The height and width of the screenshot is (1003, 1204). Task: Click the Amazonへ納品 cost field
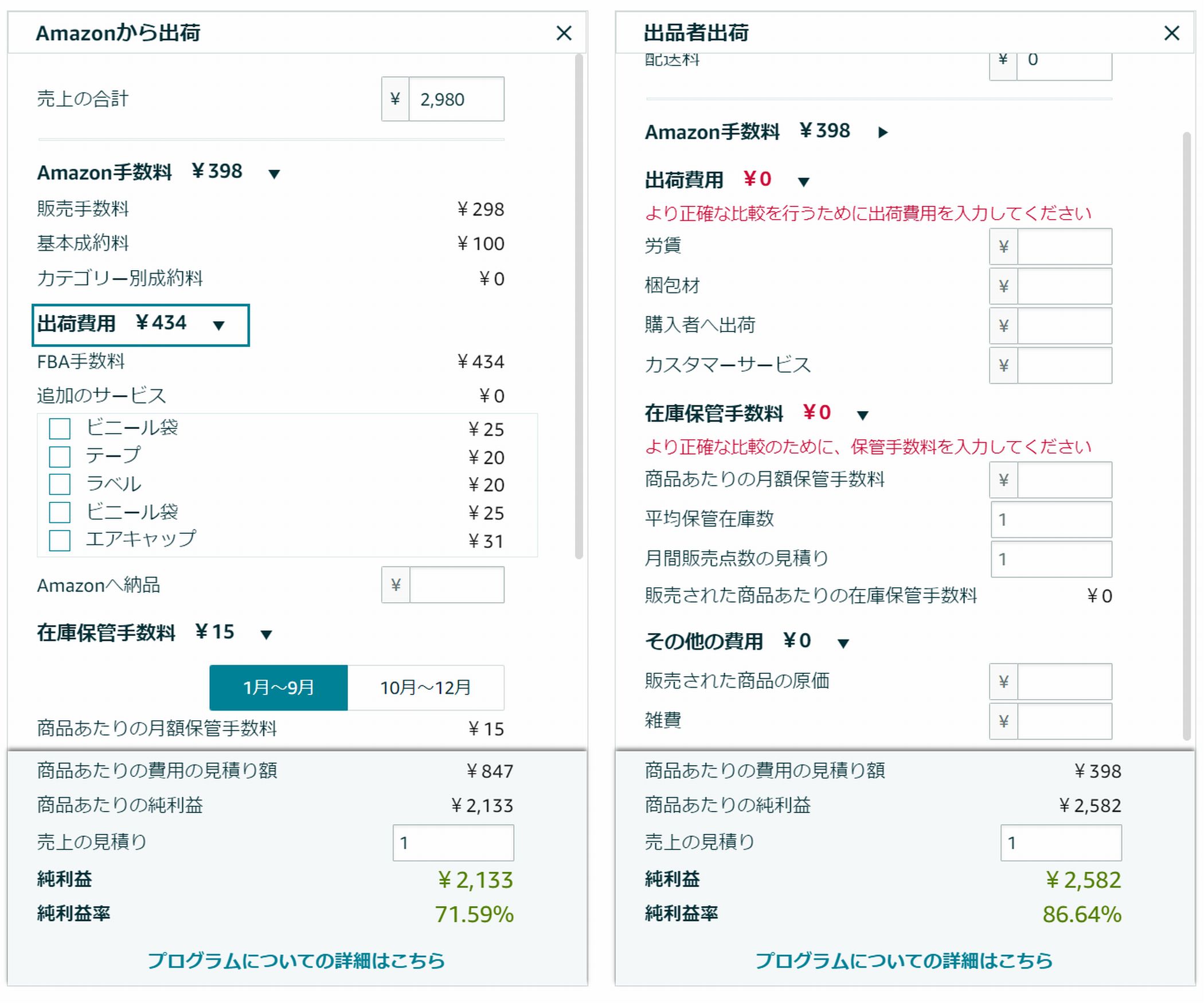click(x=457, y=585)
